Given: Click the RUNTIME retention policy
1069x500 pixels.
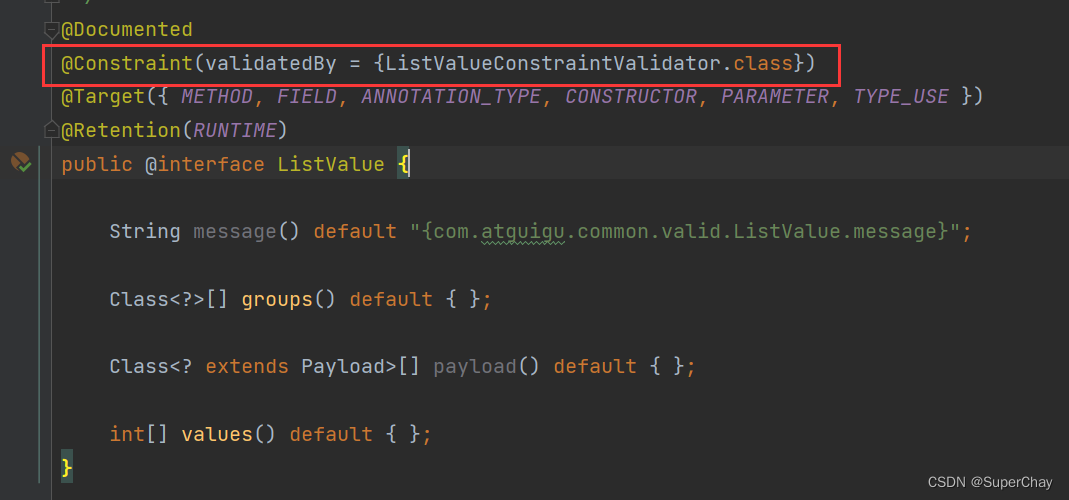Looking at the screenshot, I should pyautogui.click(x=235, y=130).
